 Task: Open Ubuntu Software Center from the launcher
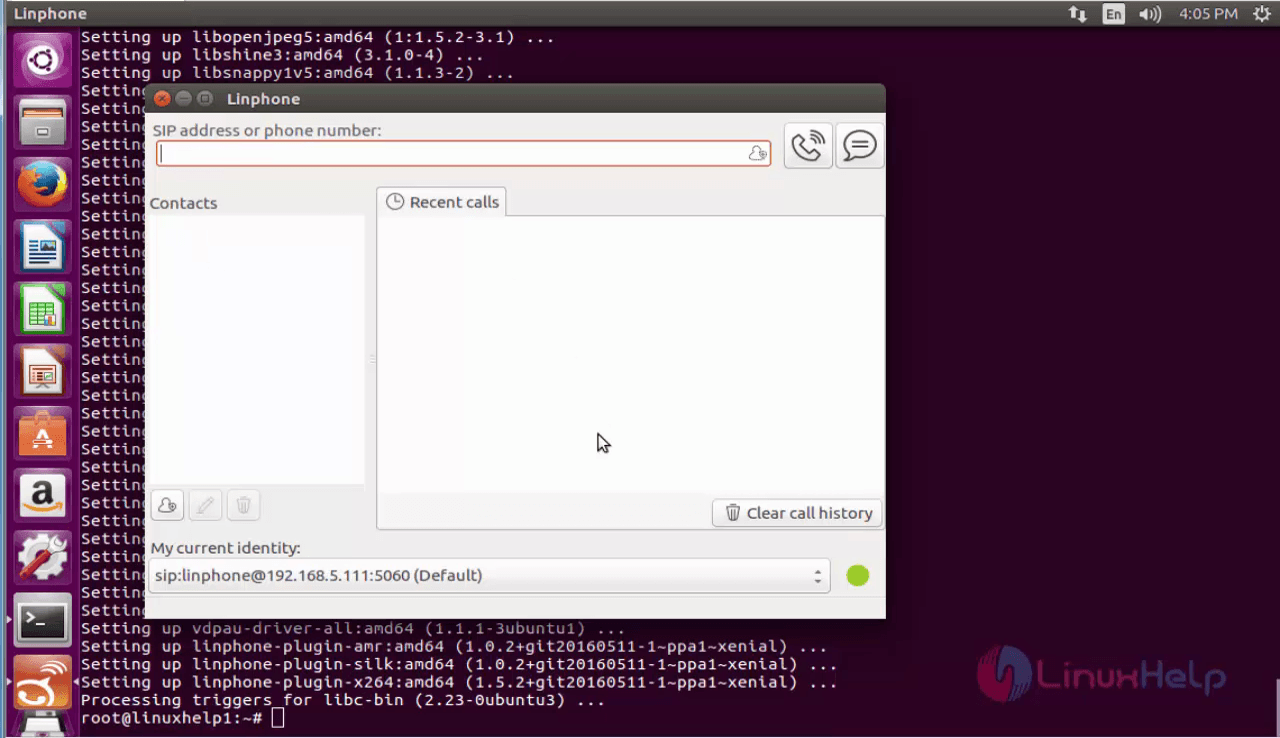click(x=42, y=434)
